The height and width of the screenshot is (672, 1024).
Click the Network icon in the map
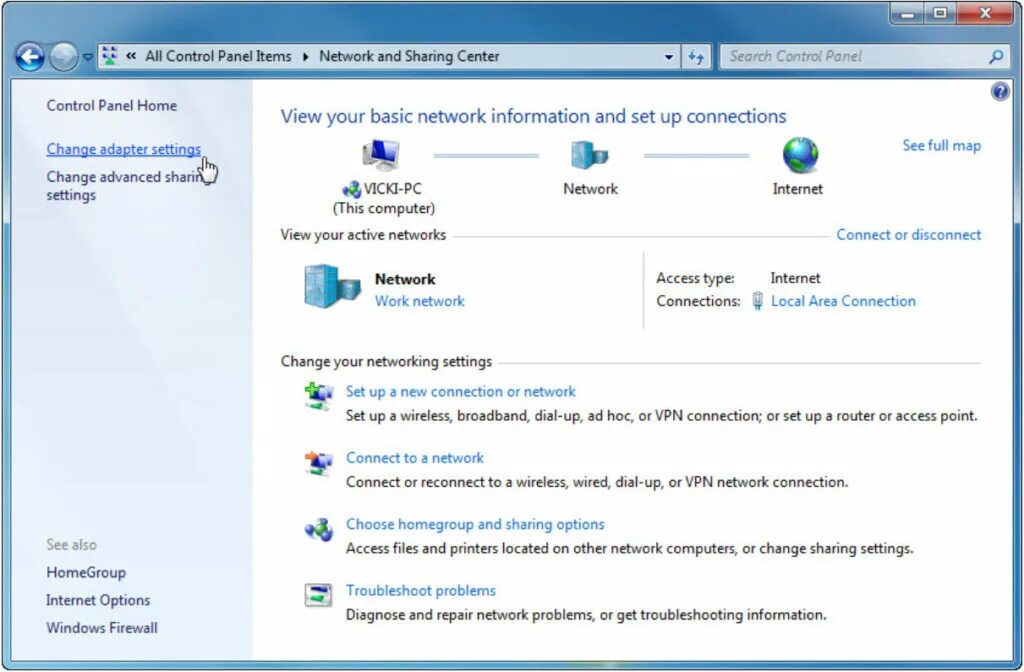click(x=590, y=155)
